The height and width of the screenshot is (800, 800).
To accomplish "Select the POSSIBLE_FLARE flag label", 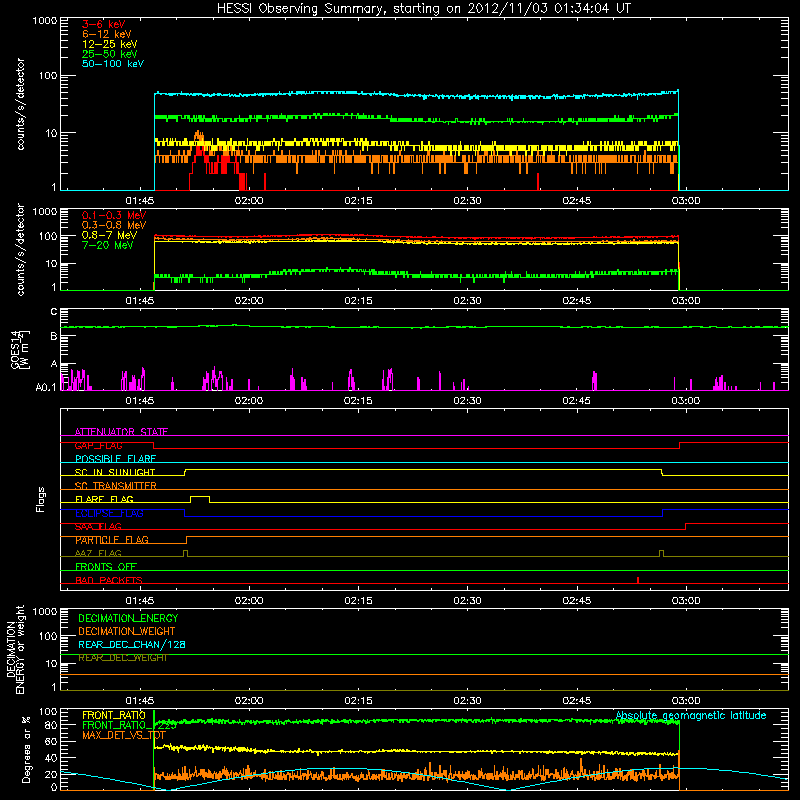I will (x=115, y=459).
